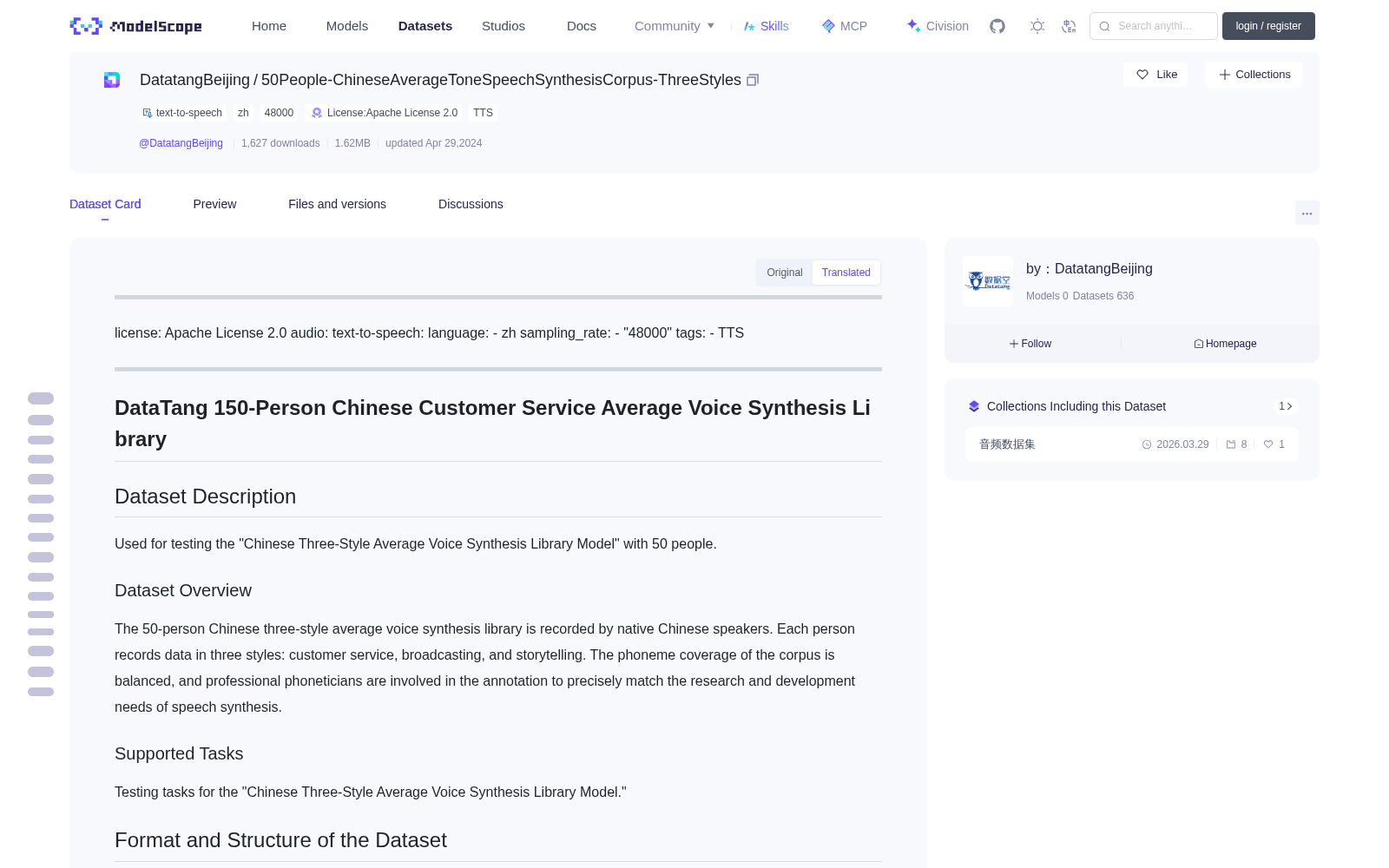Click DatatangBeijing in the dataset path

point(194,80)
